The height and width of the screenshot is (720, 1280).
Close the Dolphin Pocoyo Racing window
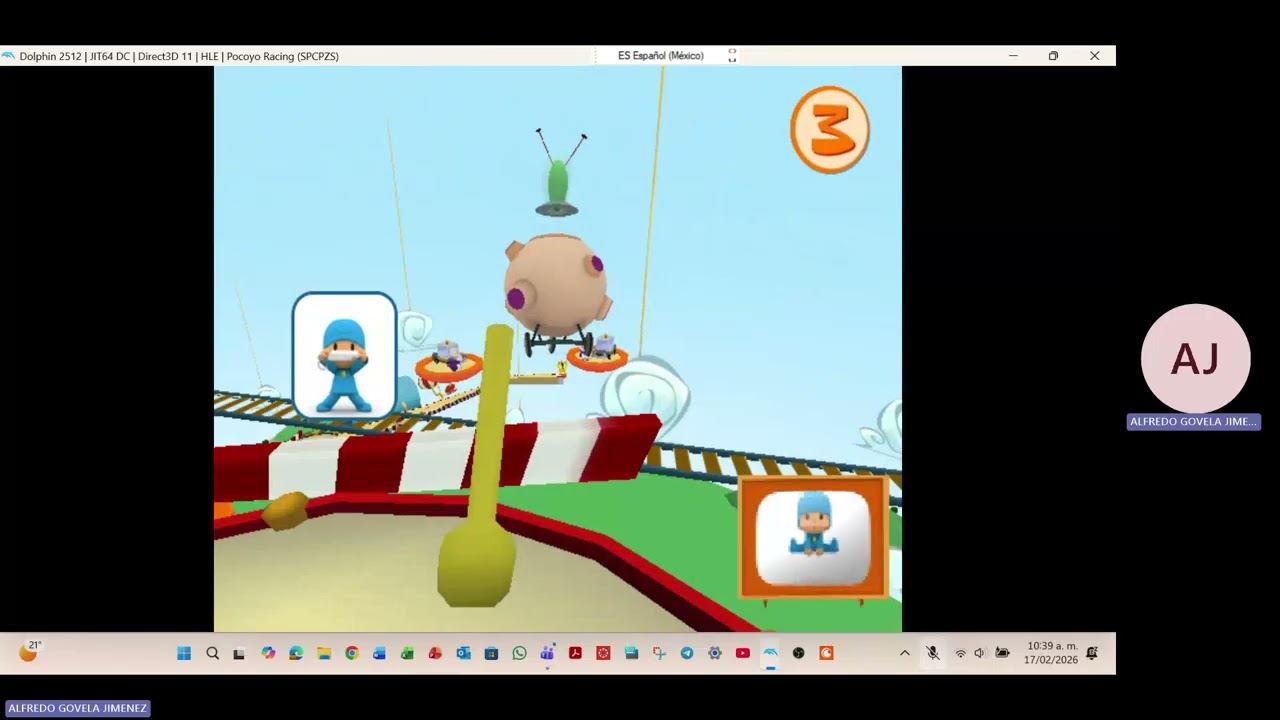tap(1095, 56)
